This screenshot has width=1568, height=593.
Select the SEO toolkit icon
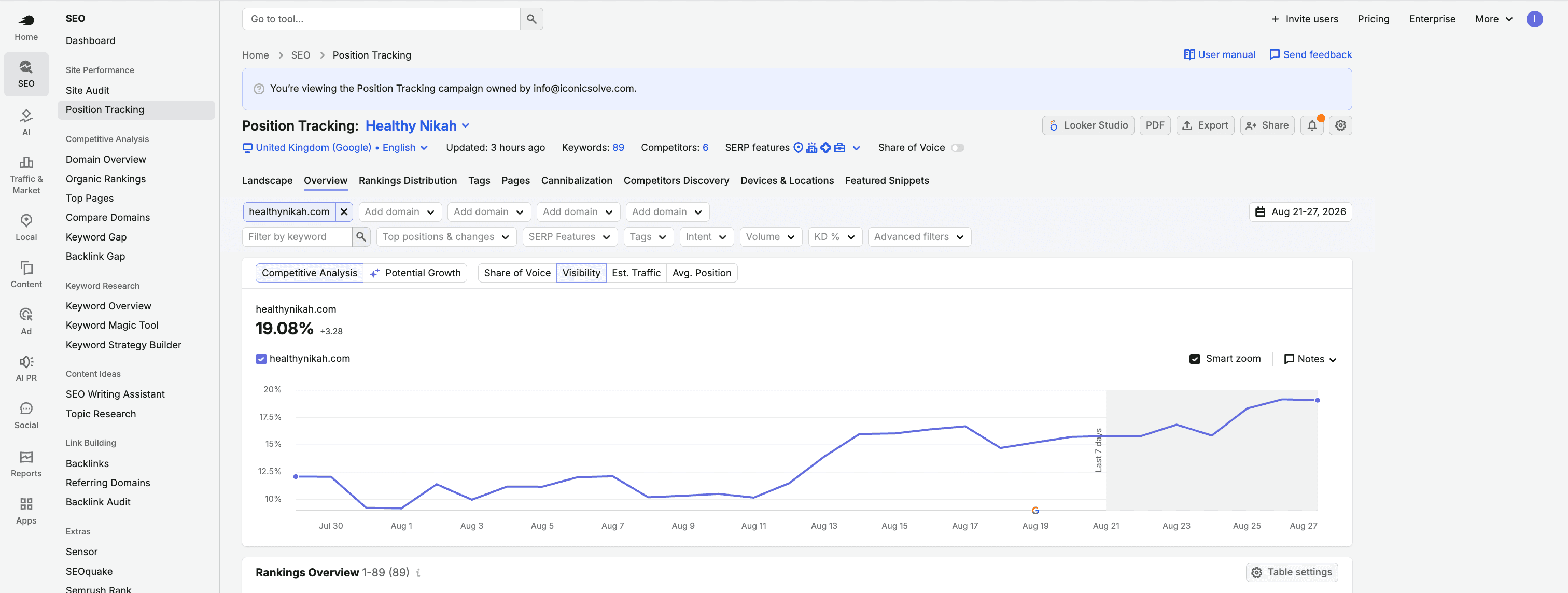26,74
